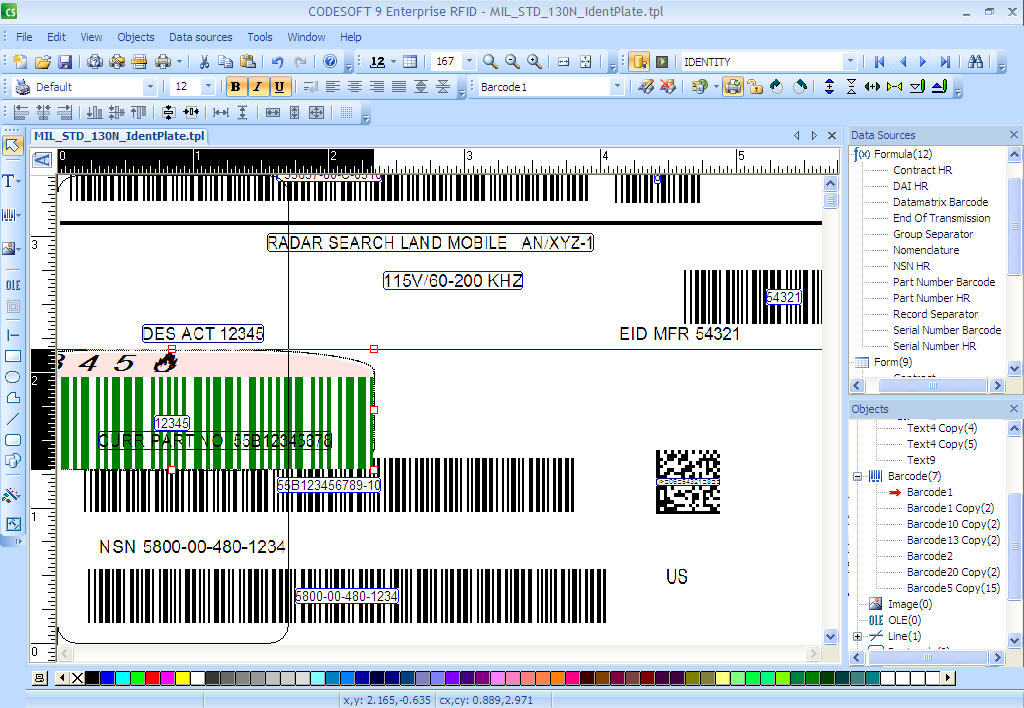Open the font size 12 dropdown
This screenshot has height=708, width=1024.
pyautogui.click(x=208, y=86)
